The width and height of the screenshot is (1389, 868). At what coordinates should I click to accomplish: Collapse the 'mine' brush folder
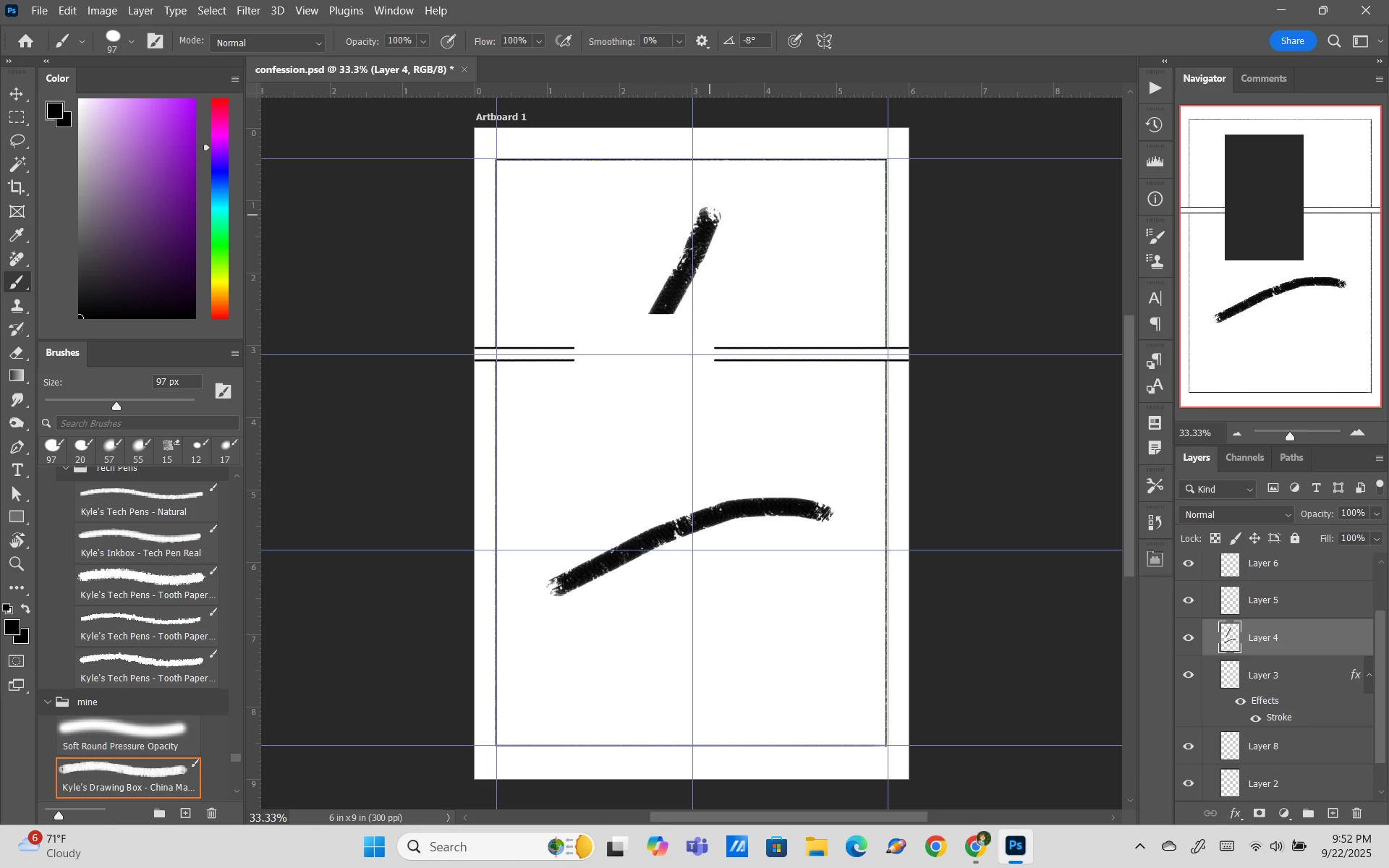[x=48, y=702]
